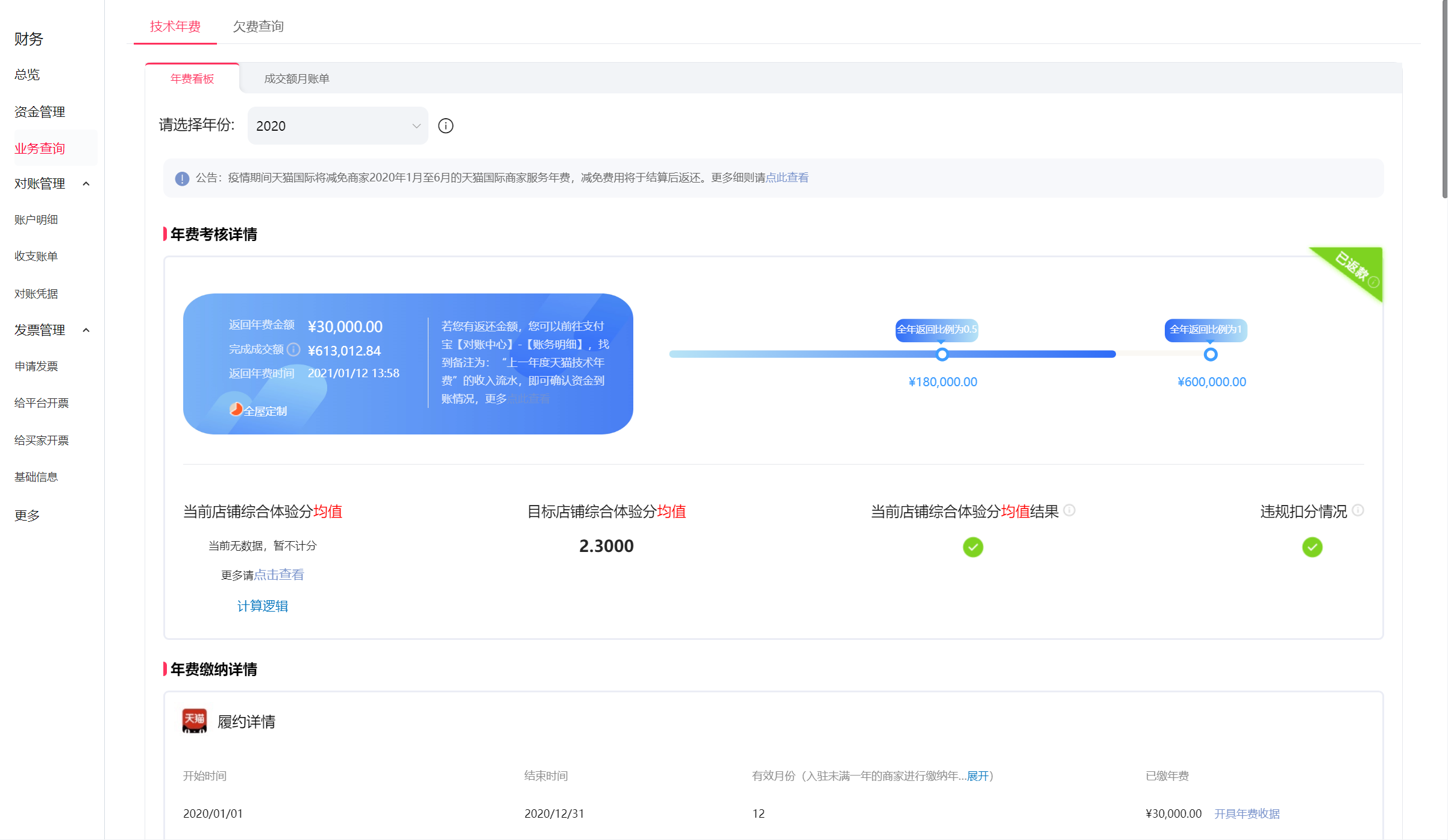This screenshot has width=1448, height=840.
Task: Click info icon beside 均值结果 heading
Action: [1069, 510]
